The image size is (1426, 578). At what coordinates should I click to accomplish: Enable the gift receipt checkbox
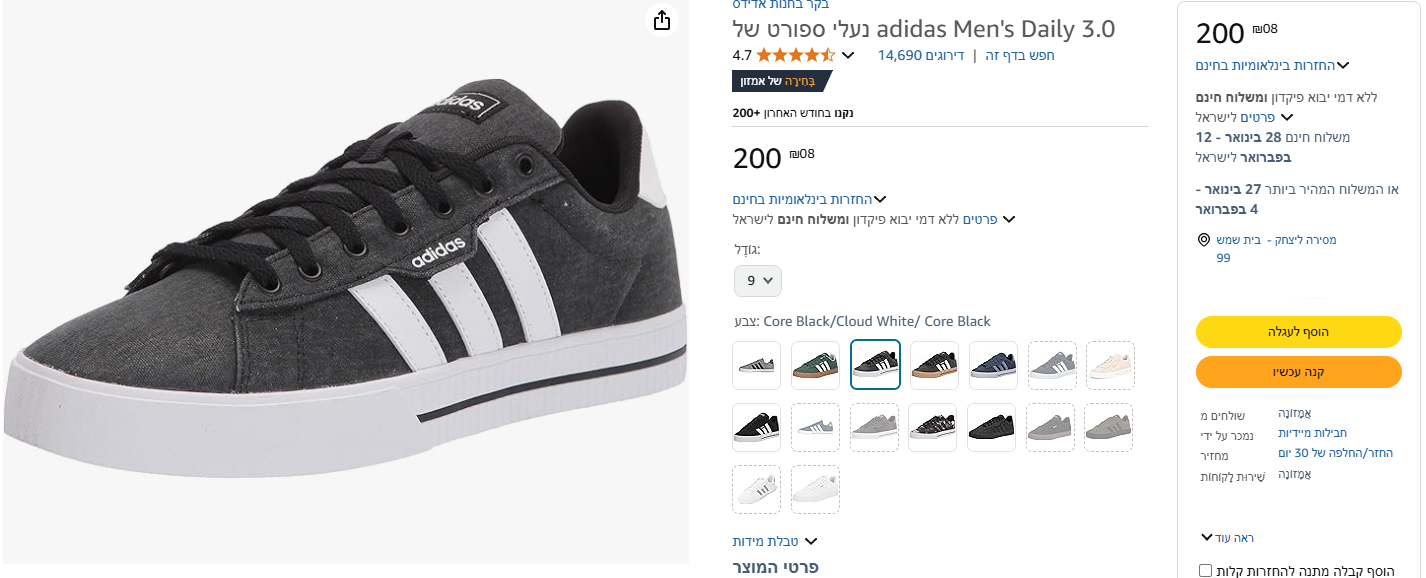[x=1205, y=571]
